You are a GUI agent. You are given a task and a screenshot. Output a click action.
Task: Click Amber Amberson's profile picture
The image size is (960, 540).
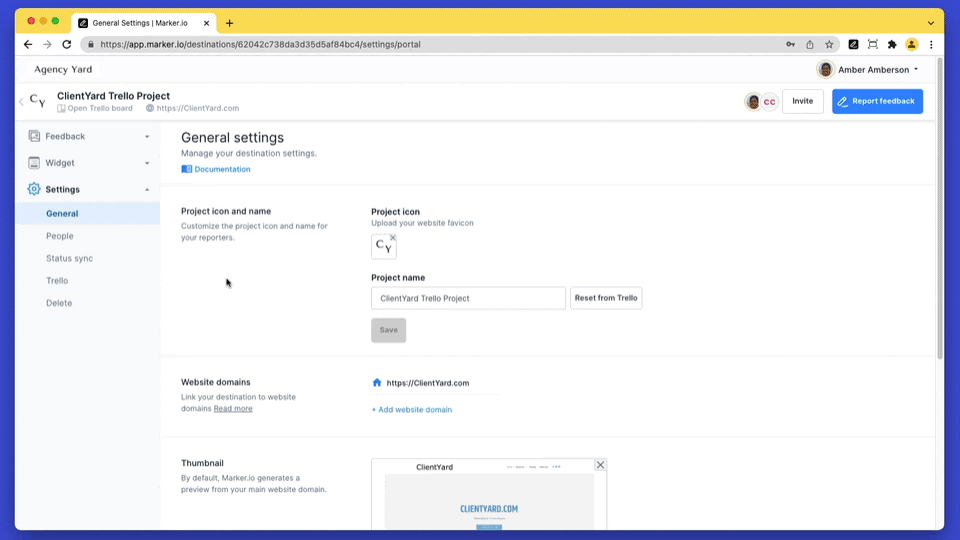[x=825, y=69]
